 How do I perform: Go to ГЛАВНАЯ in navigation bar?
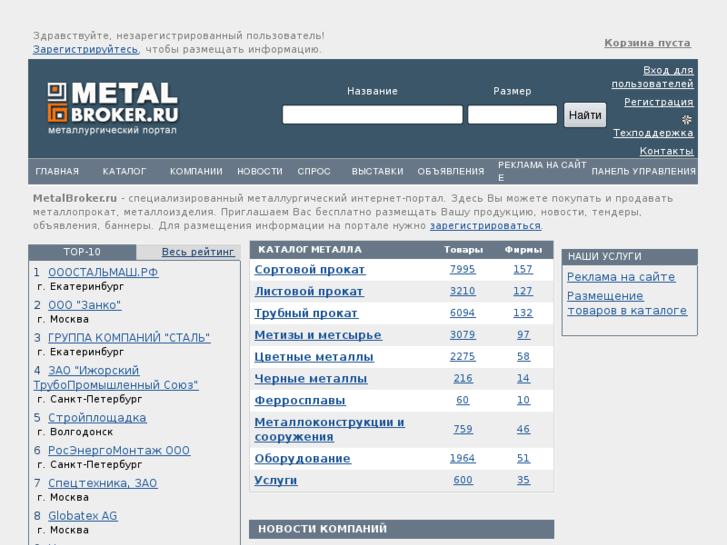[57, 172]
